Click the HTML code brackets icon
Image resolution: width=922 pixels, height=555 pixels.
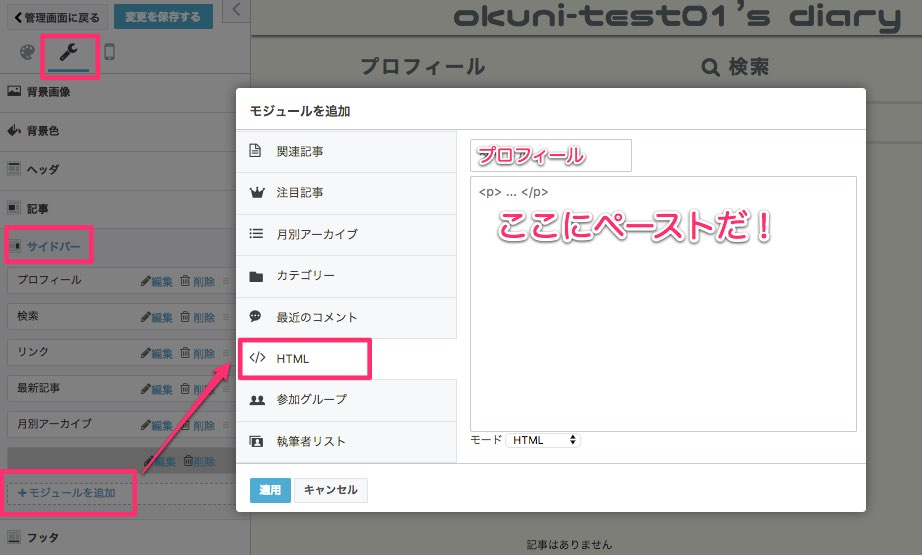pyautogui.click(x=257, y=357)
